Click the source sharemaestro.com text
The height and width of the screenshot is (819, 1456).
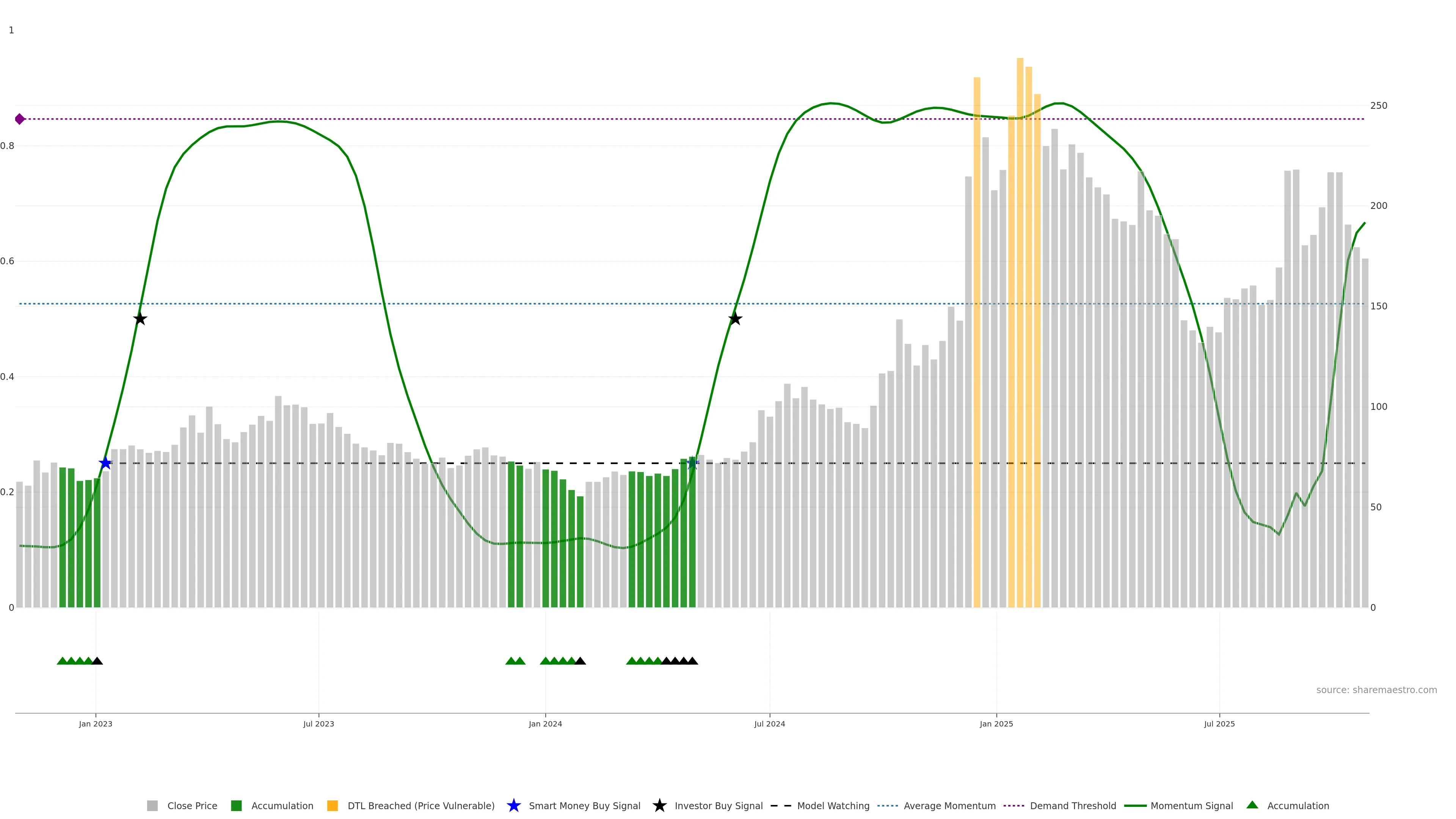[1376, 690]
